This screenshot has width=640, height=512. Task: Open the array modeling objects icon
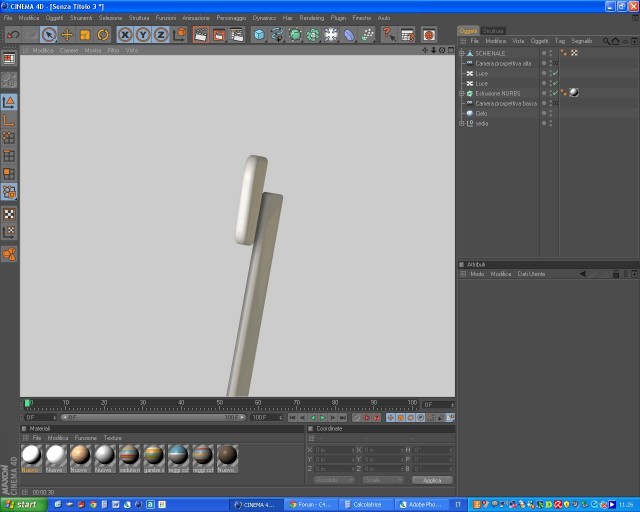pyautogui.click(x=313, y=35)
